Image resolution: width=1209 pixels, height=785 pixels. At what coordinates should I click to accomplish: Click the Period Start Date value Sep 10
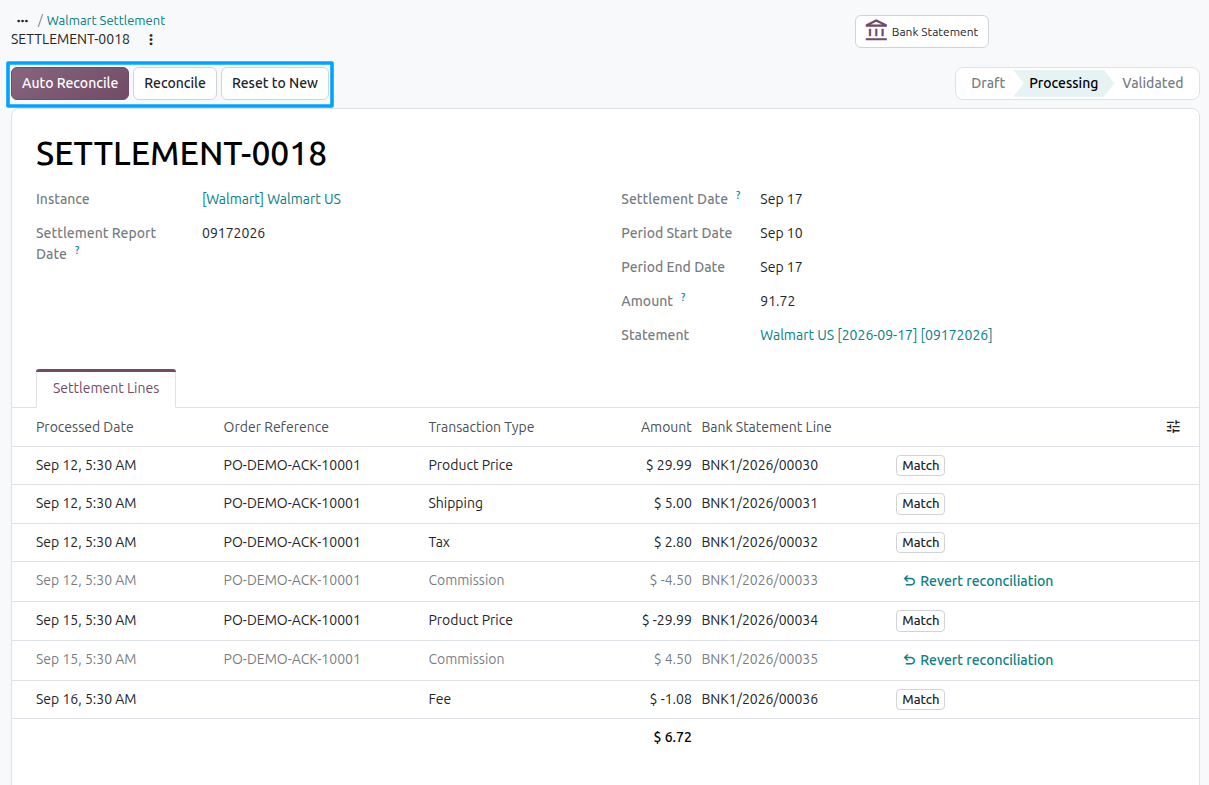(781, 233)
